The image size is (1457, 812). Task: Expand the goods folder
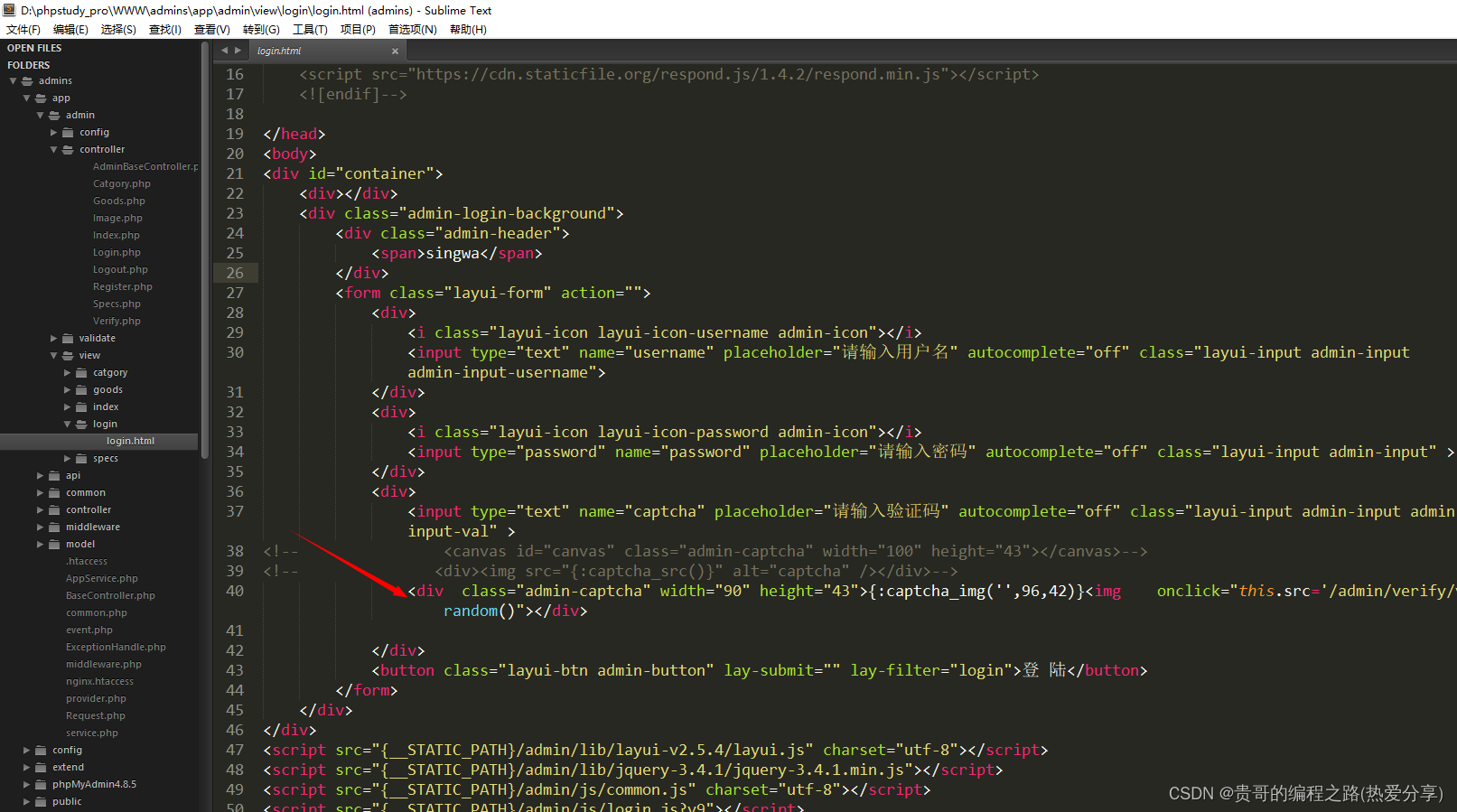(x=68, y=389)
